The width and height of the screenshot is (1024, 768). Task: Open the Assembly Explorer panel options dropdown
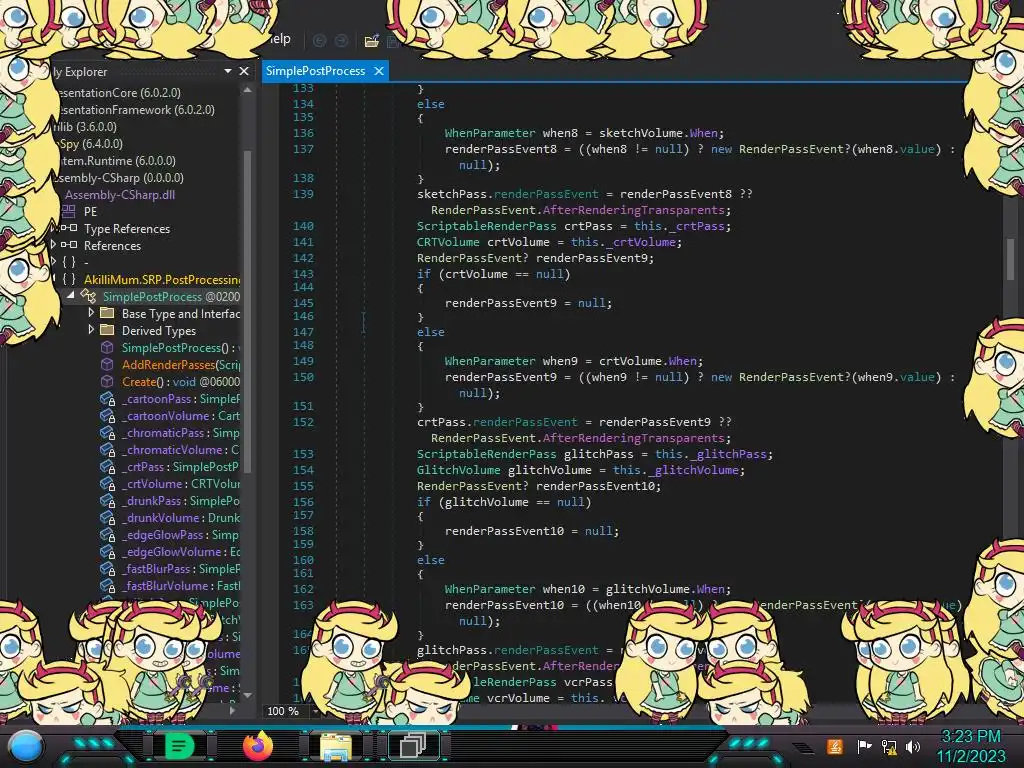228,71
